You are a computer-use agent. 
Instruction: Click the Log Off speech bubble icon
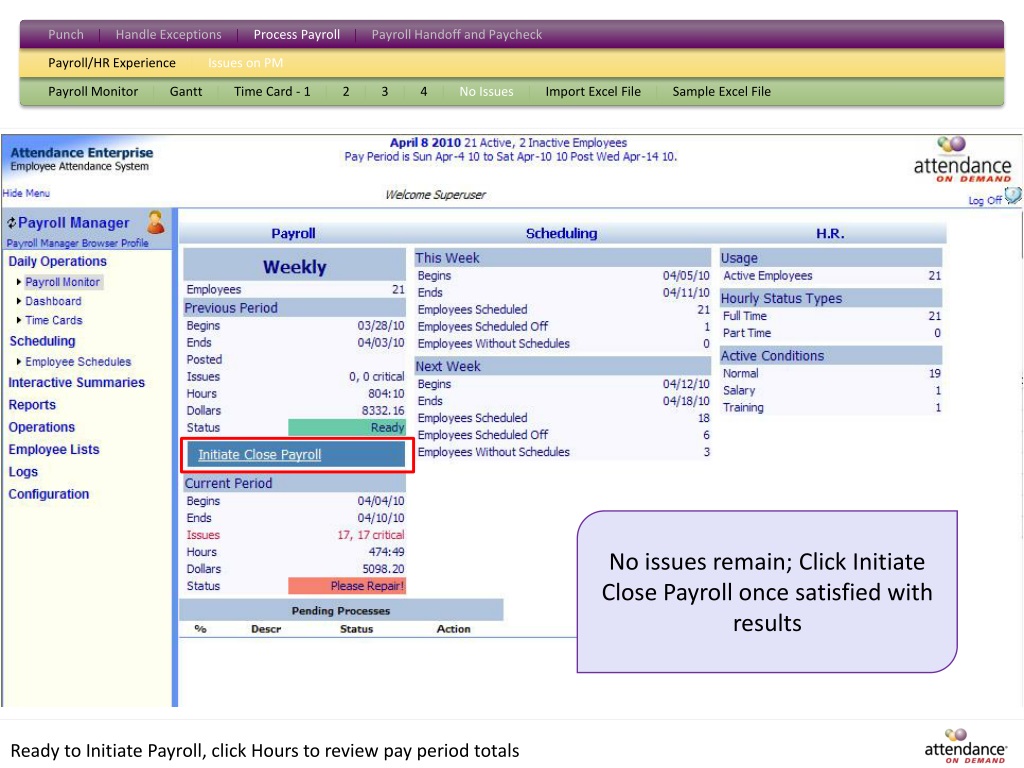point(1013,195)
